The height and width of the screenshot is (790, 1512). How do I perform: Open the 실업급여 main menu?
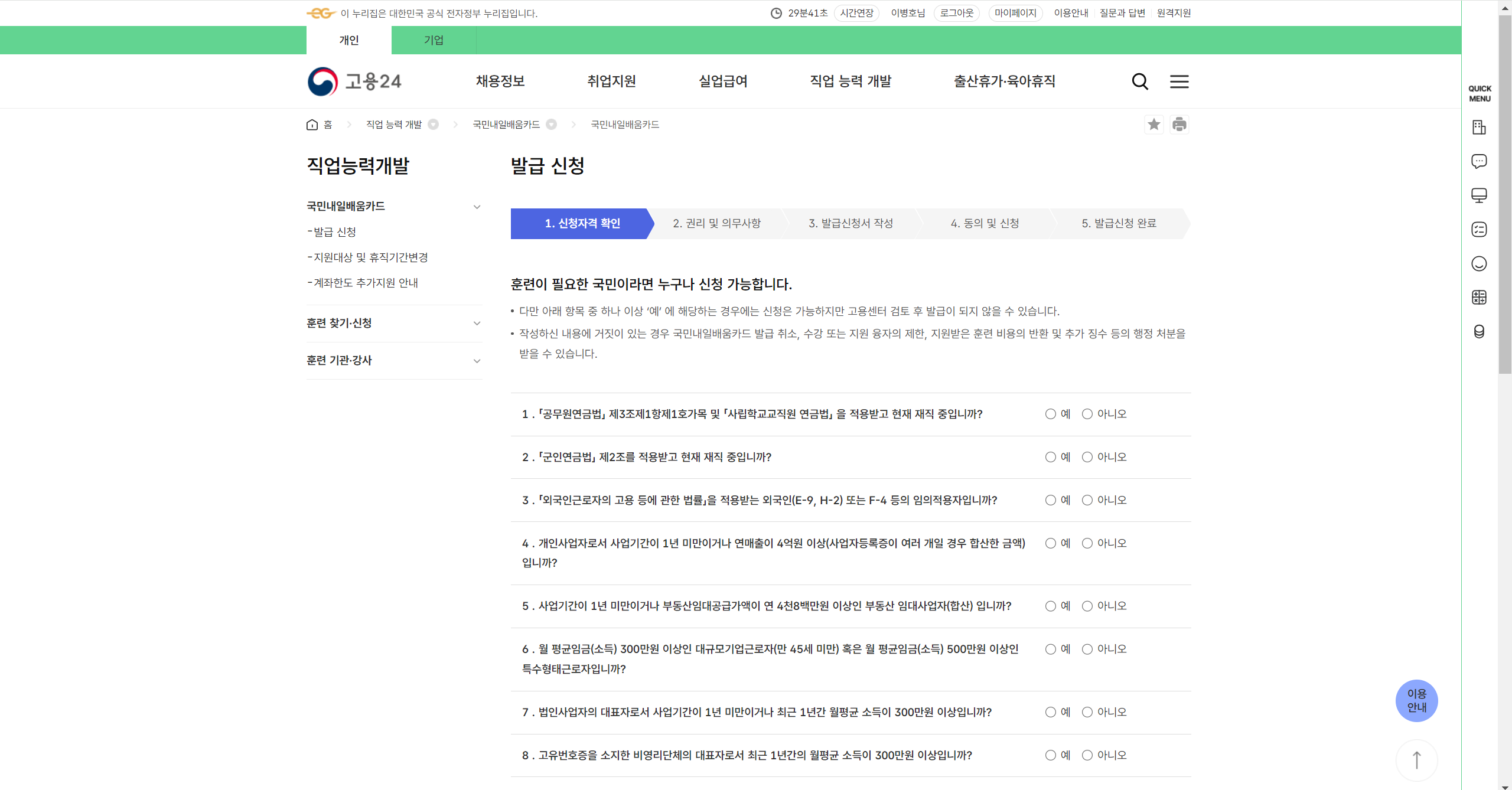click(723, 81)
